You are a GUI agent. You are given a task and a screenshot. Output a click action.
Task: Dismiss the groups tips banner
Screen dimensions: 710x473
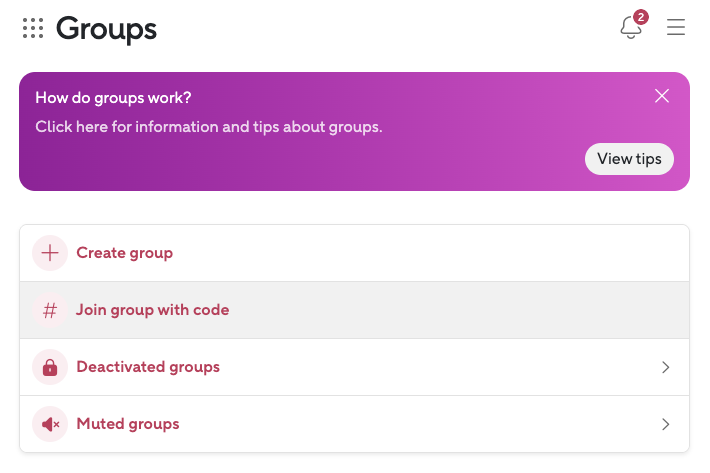coord(661,96)
